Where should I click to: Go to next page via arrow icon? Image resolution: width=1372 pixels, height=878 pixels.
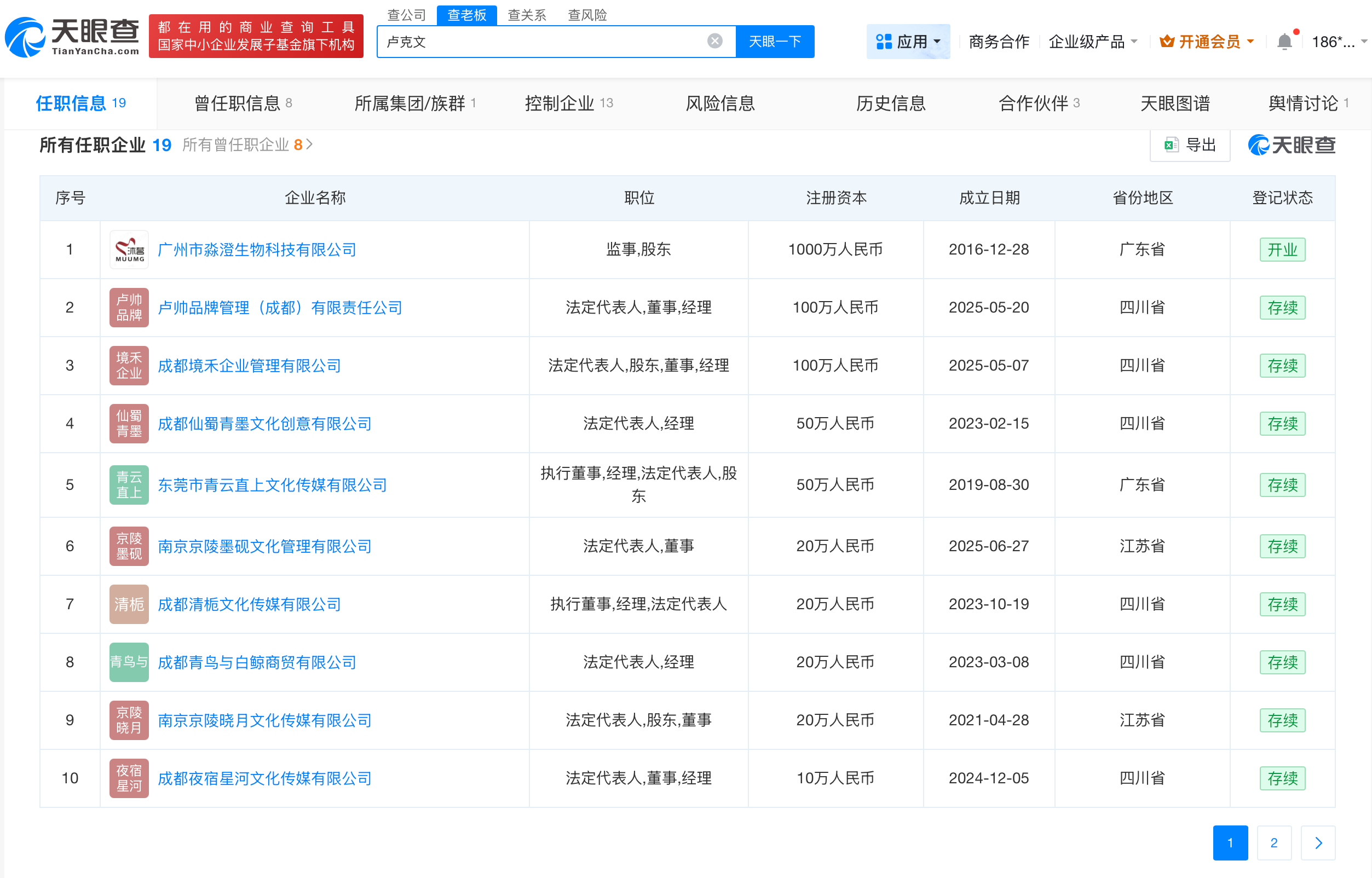(x=1318, y=842)
